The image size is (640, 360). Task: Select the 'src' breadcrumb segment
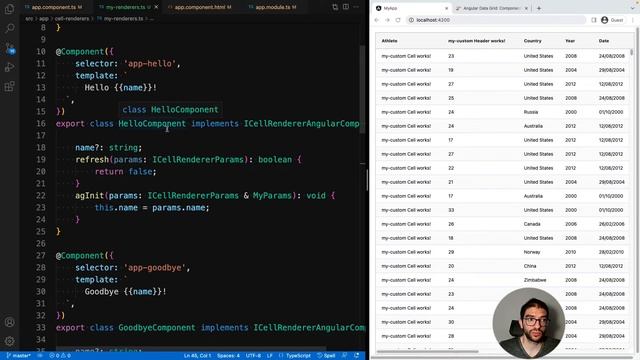tap(29, 18)
